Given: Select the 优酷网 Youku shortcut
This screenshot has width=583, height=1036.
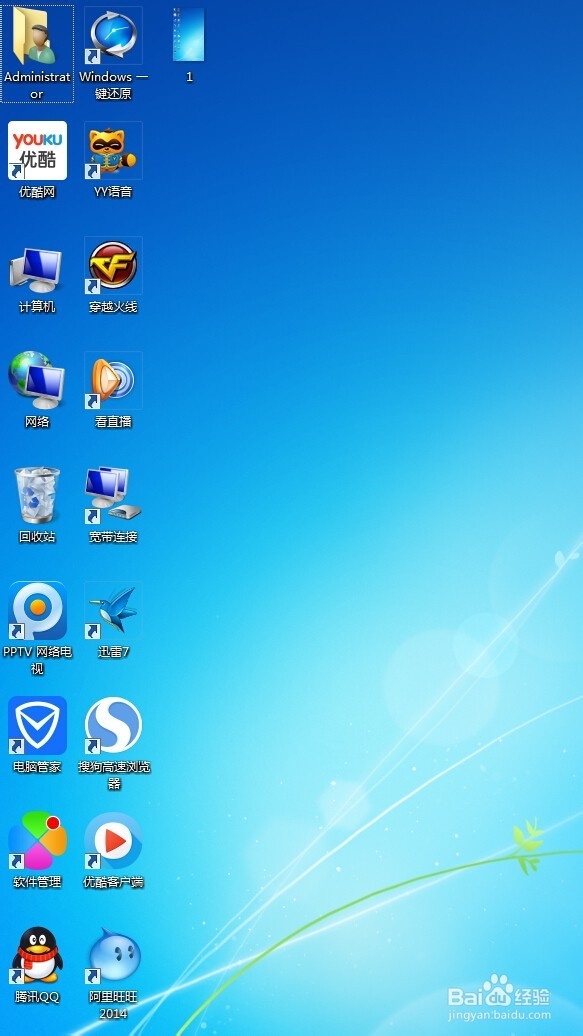Looking at the screenshot, I should pos(37,151).
